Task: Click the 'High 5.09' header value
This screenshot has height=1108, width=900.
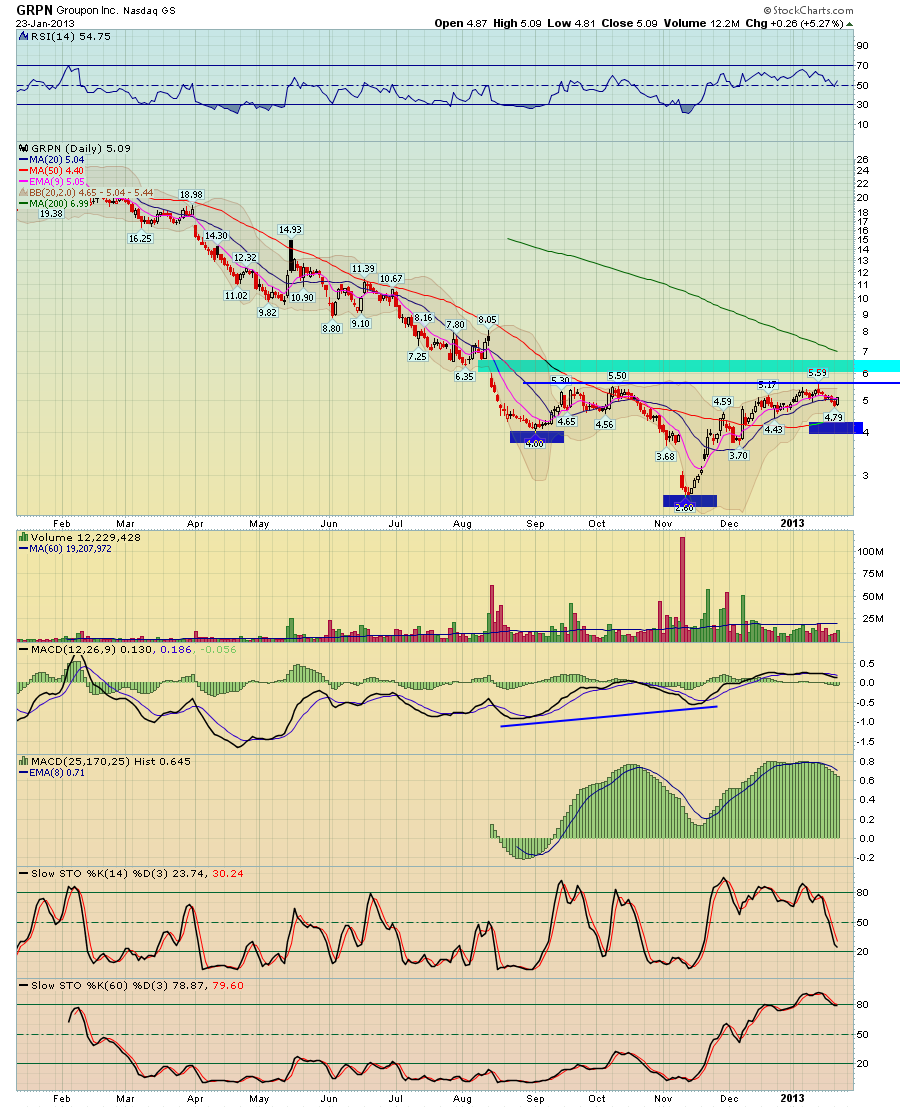Action: click(x=517, y=23)
